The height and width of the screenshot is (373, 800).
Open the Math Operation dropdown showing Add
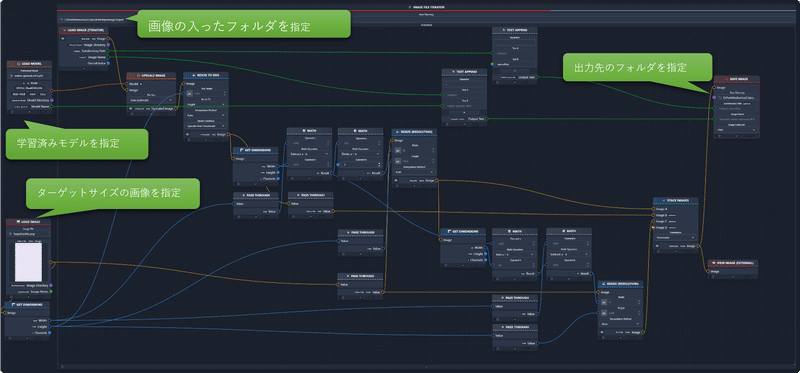[514, 254]
